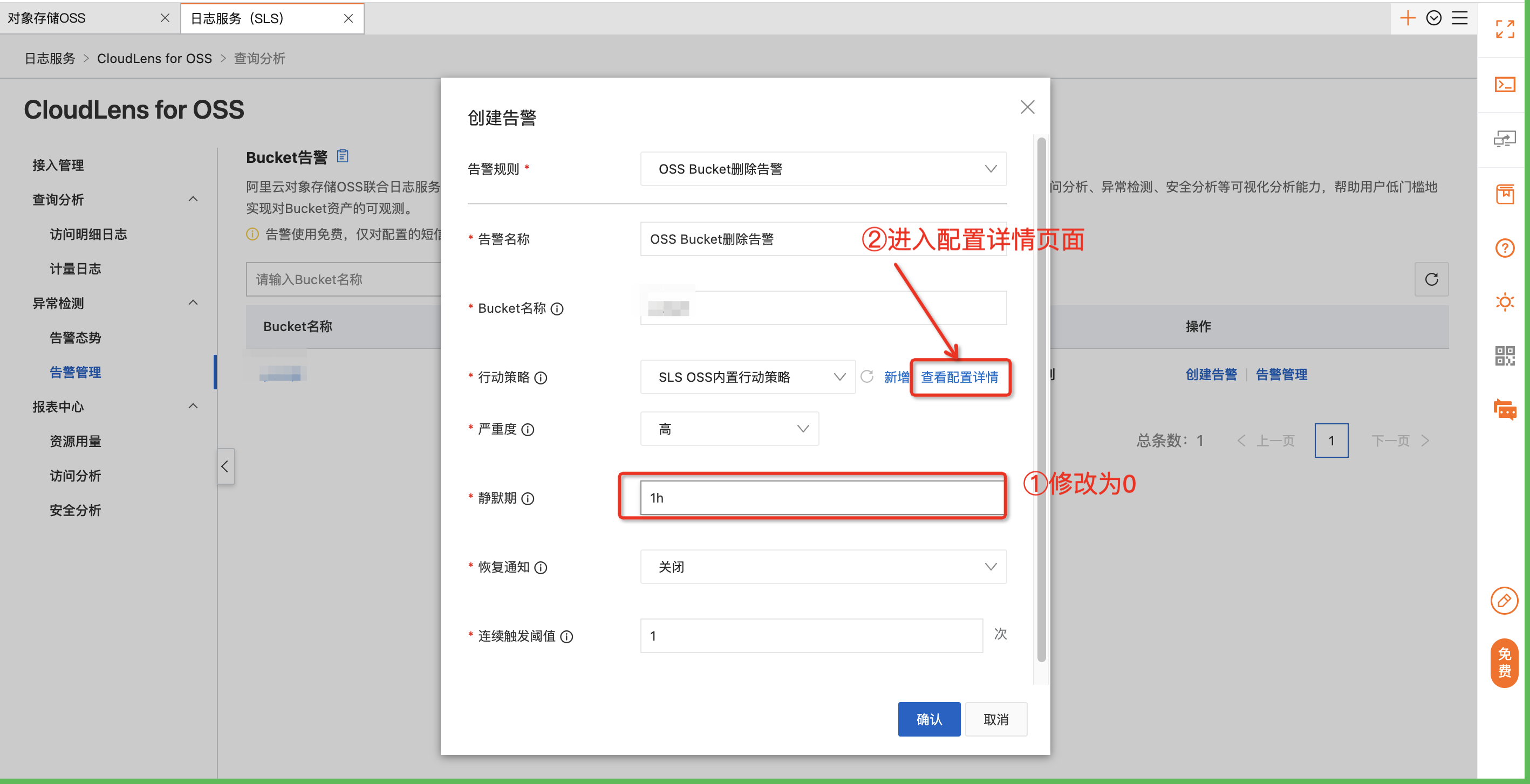Screen dimensions: 1530x784
Task: Open the 严重度 severity dropdown
Action: (729, 429)
